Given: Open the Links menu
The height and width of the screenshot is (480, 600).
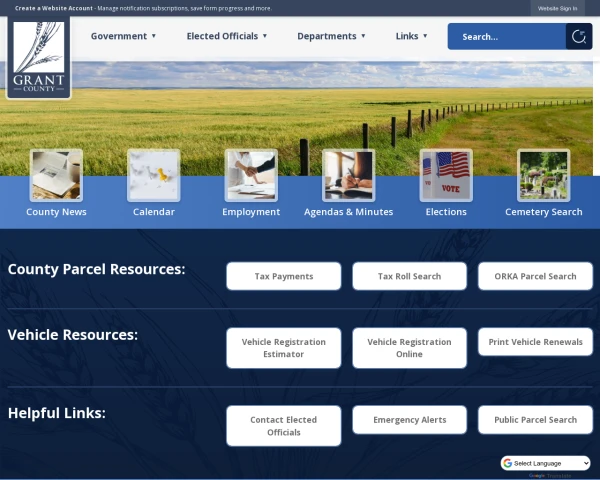Looking at the screenshot, I should (411, 36).
